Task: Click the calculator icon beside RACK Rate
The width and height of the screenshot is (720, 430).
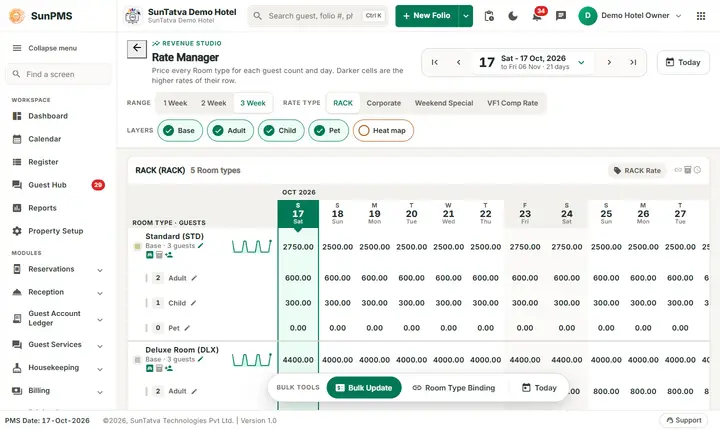Action: (687, 170)
